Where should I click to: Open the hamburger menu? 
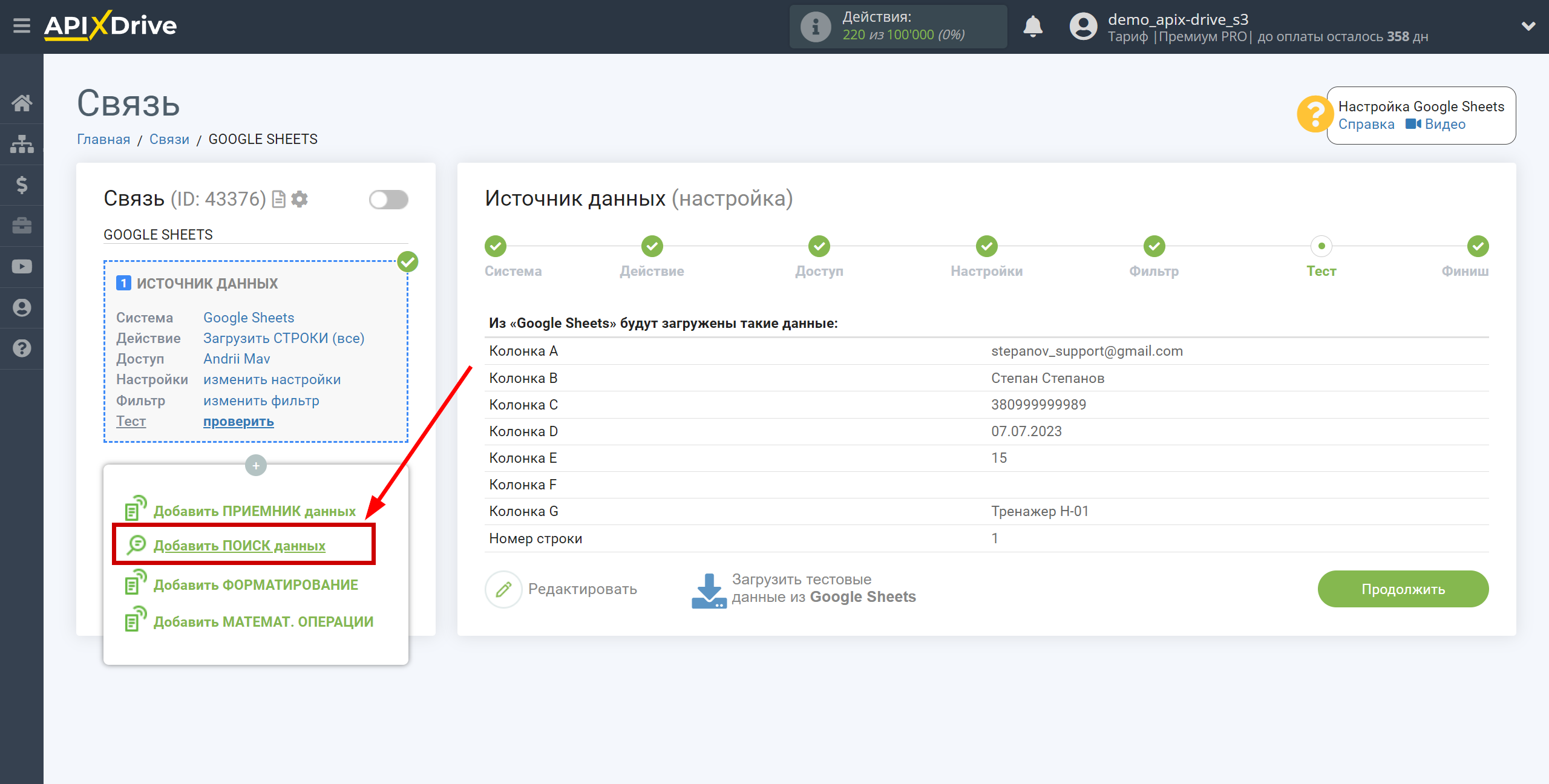(x=22, y=26)
